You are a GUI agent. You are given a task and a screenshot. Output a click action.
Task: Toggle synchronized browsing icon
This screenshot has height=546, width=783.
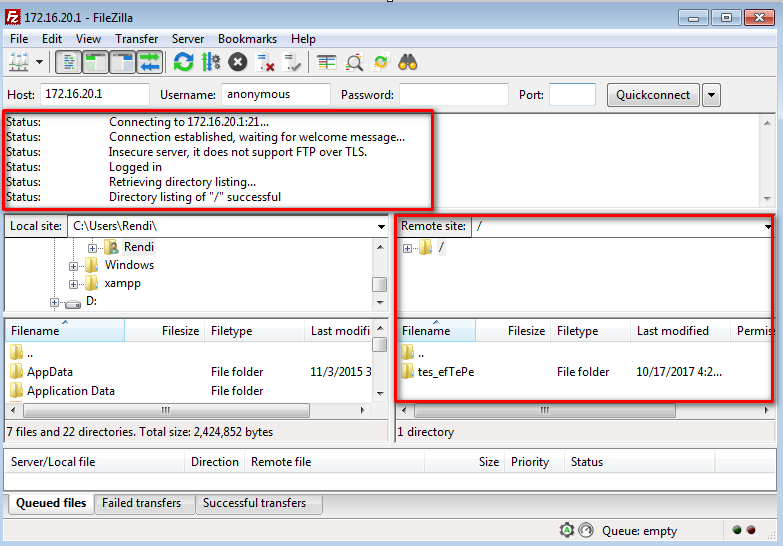(x=381, y=62)
